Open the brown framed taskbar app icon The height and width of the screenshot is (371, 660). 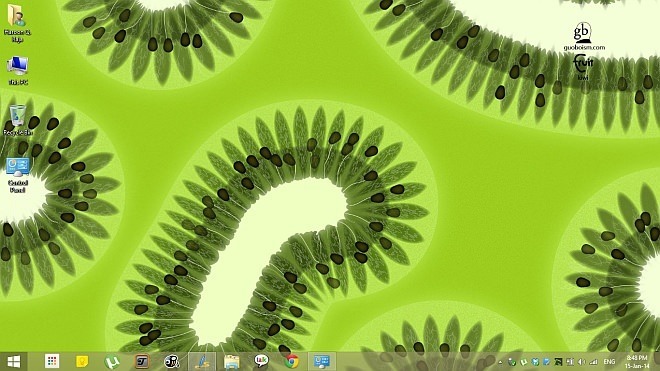pyautogui.click(x=142, y=361)
